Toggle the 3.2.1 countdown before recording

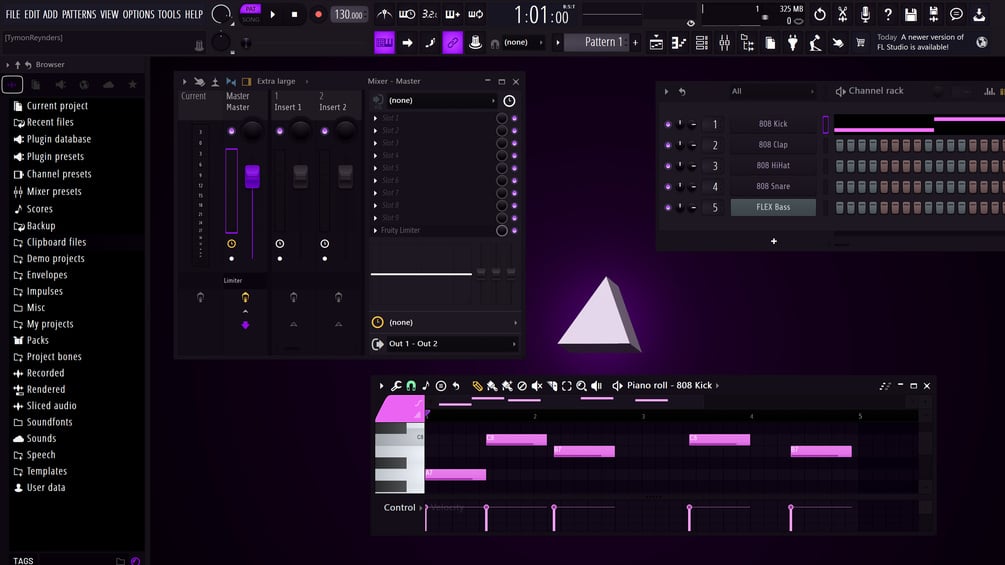click(430, 14)
